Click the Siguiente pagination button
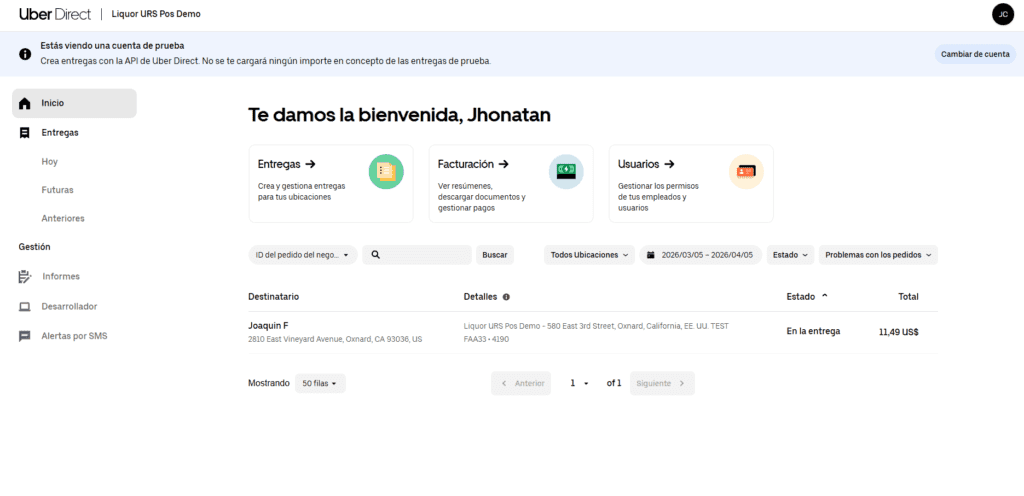 tap(662, 384)
